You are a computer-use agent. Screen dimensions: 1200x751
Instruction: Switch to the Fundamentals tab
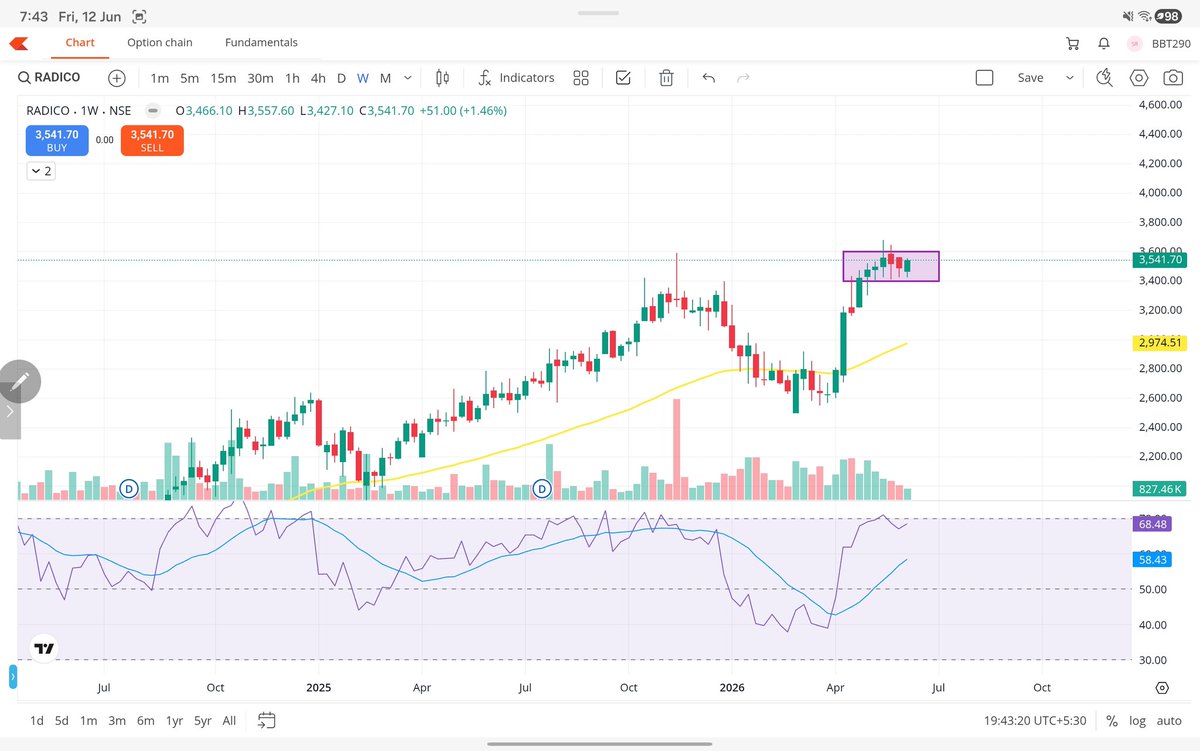point(261,43)
